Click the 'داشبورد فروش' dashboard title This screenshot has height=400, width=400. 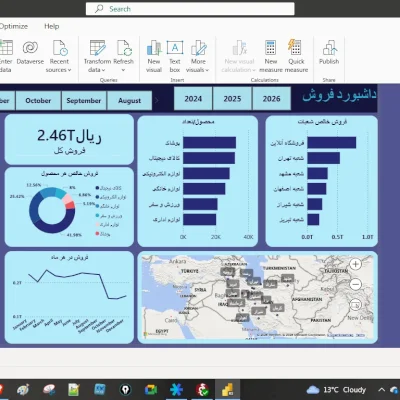coord(339,95)
